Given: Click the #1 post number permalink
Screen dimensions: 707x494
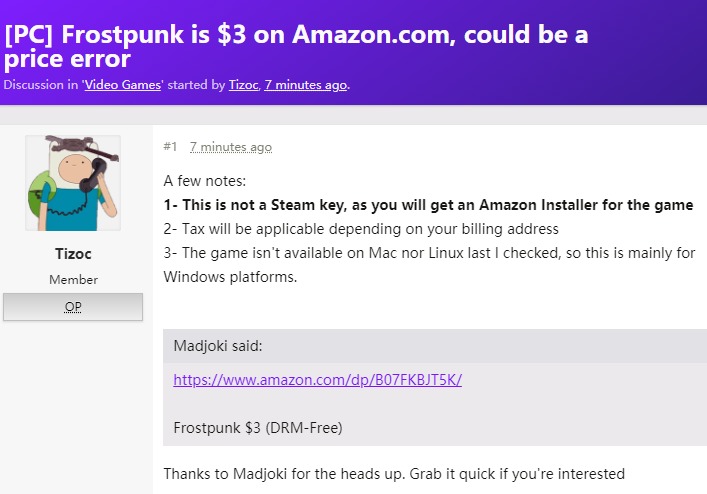Looking at the screenshot, I should point(170,147).
